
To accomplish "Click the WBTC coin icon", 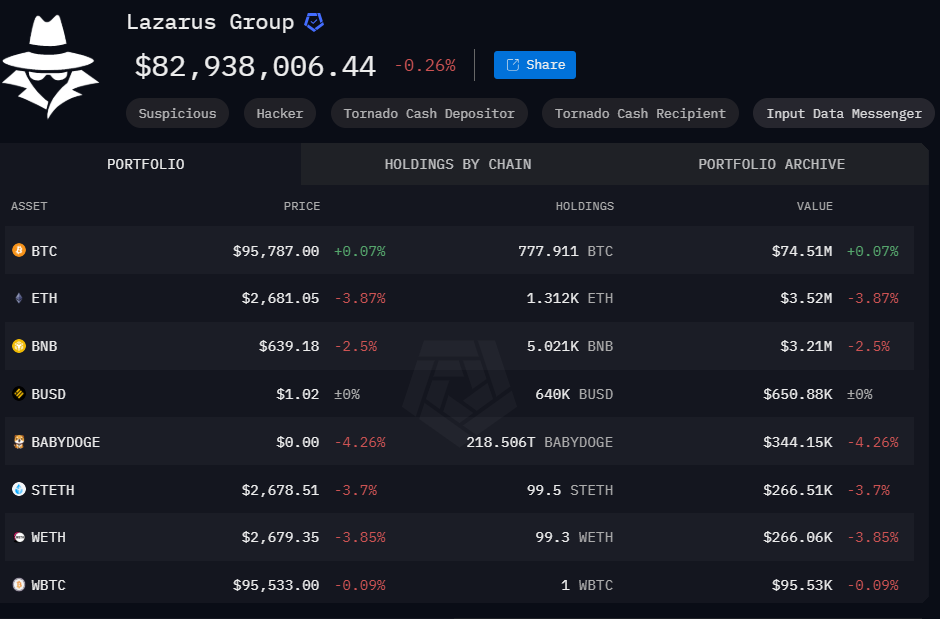I will click(18, 585).
